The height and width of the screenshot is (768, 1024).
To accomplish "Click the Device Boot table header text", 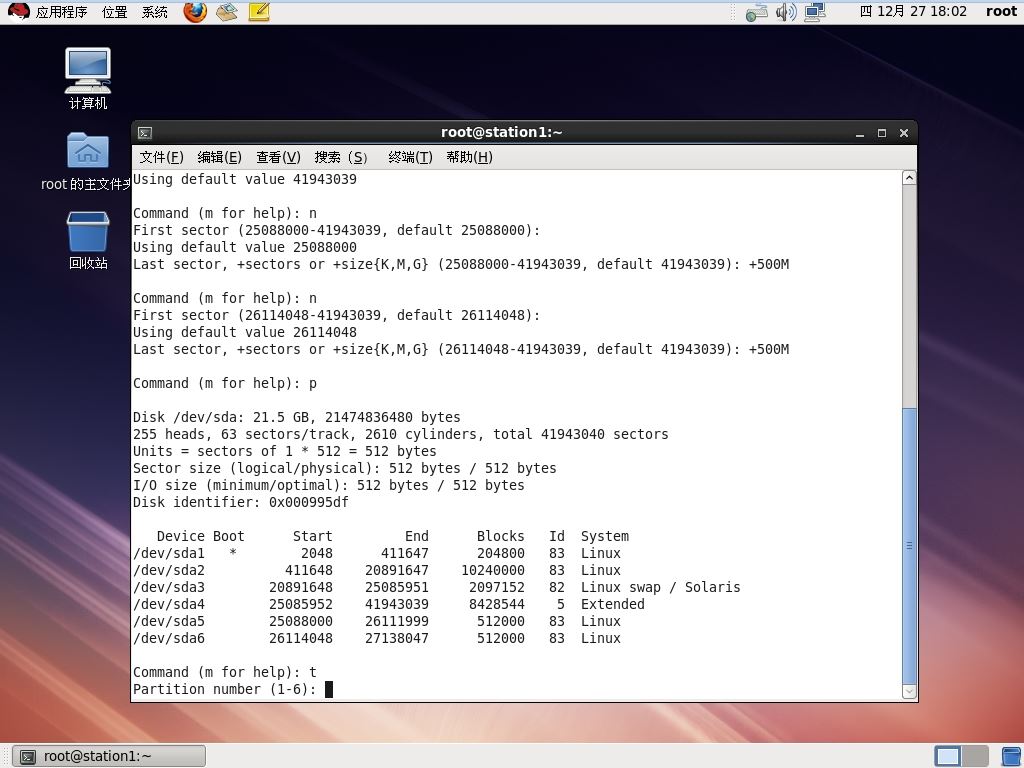I will pos(200,536).
